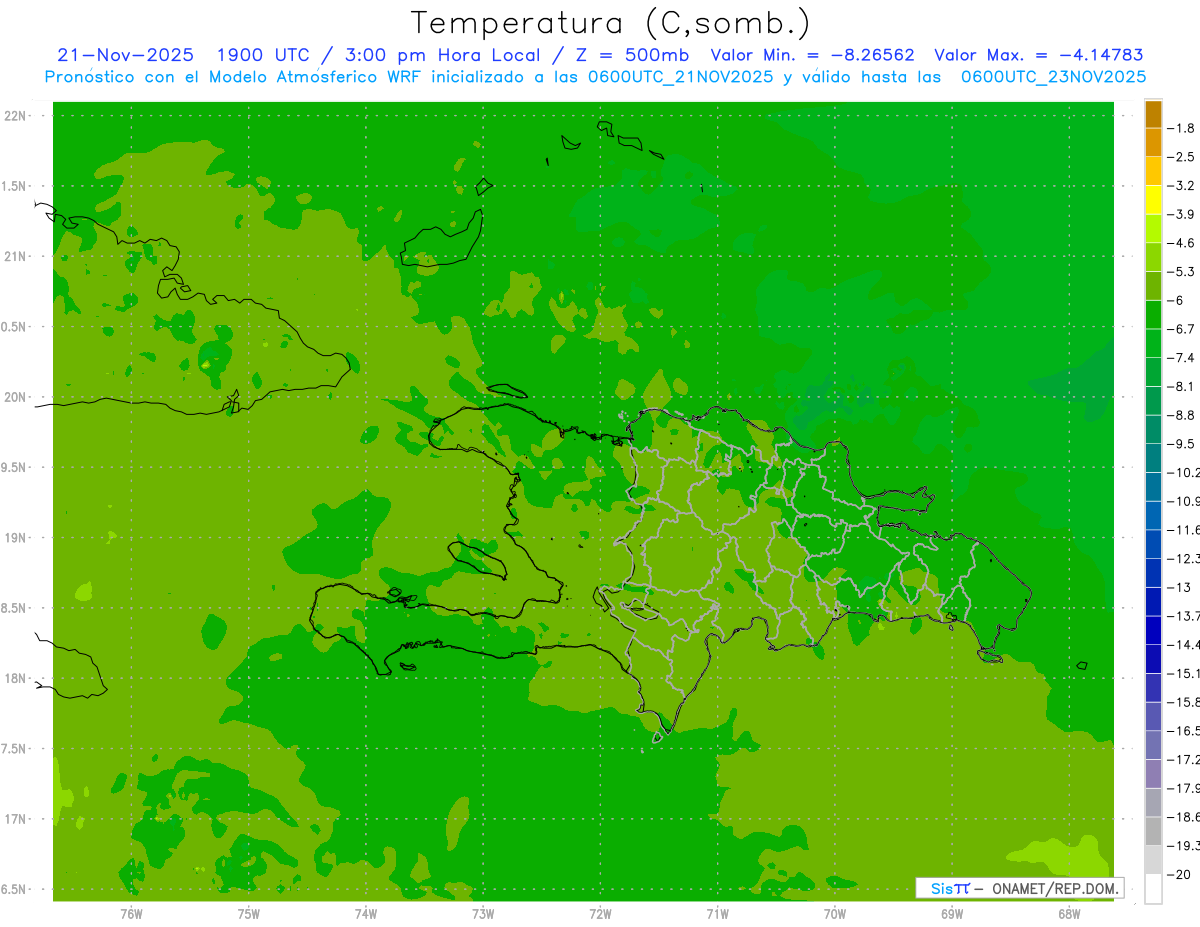Click the 74W longitude label
The height and width of the screenshot is (927, 1200).
click(366, 914)
